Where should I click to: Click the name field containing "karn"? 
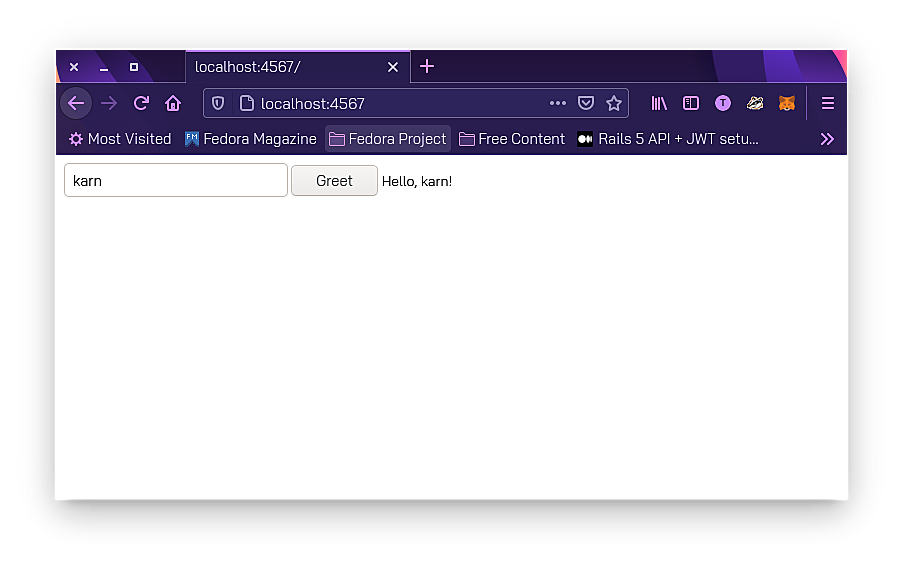click(176, 181)
